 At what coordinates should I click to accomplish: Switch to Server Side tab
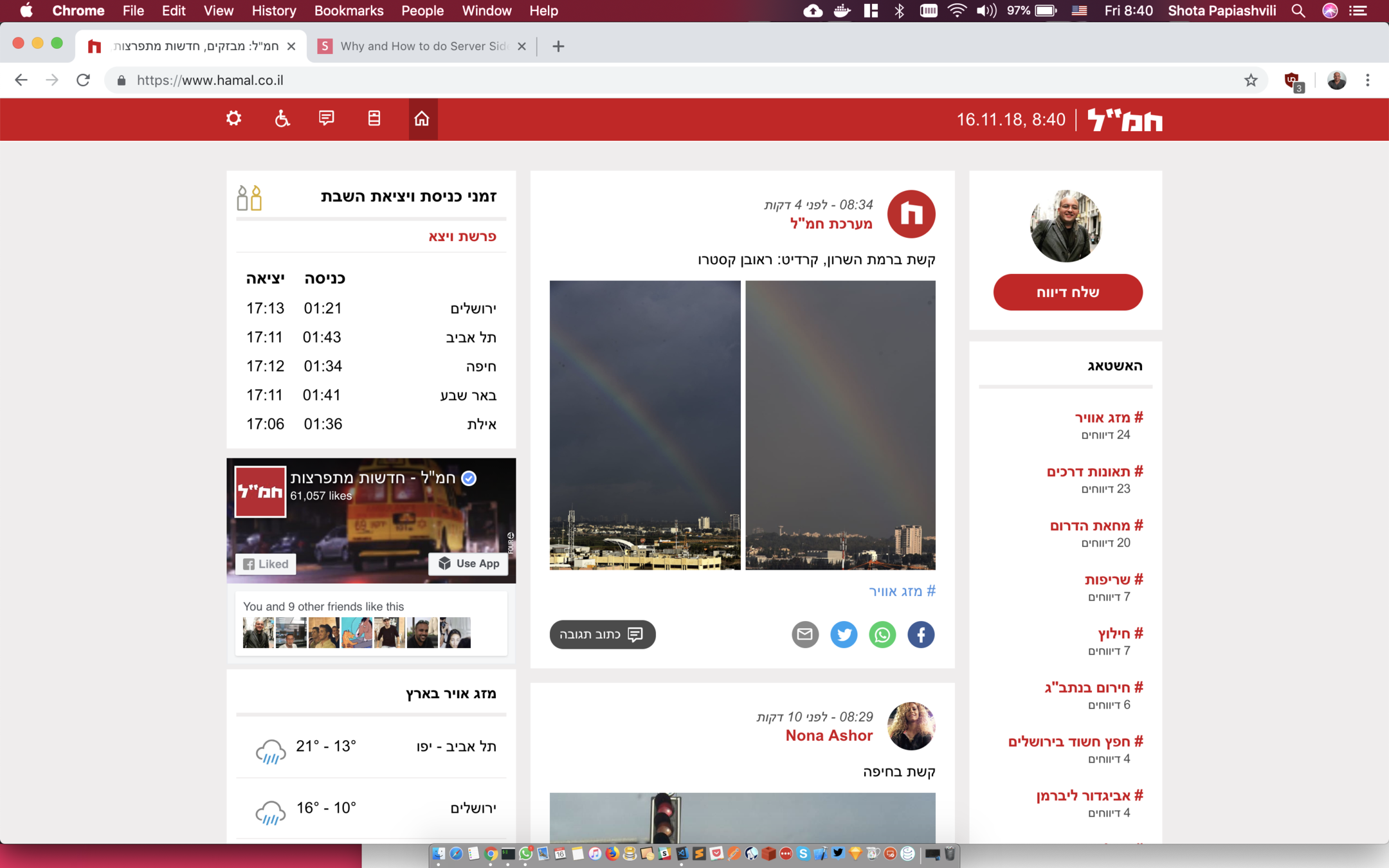pos(422,46)
